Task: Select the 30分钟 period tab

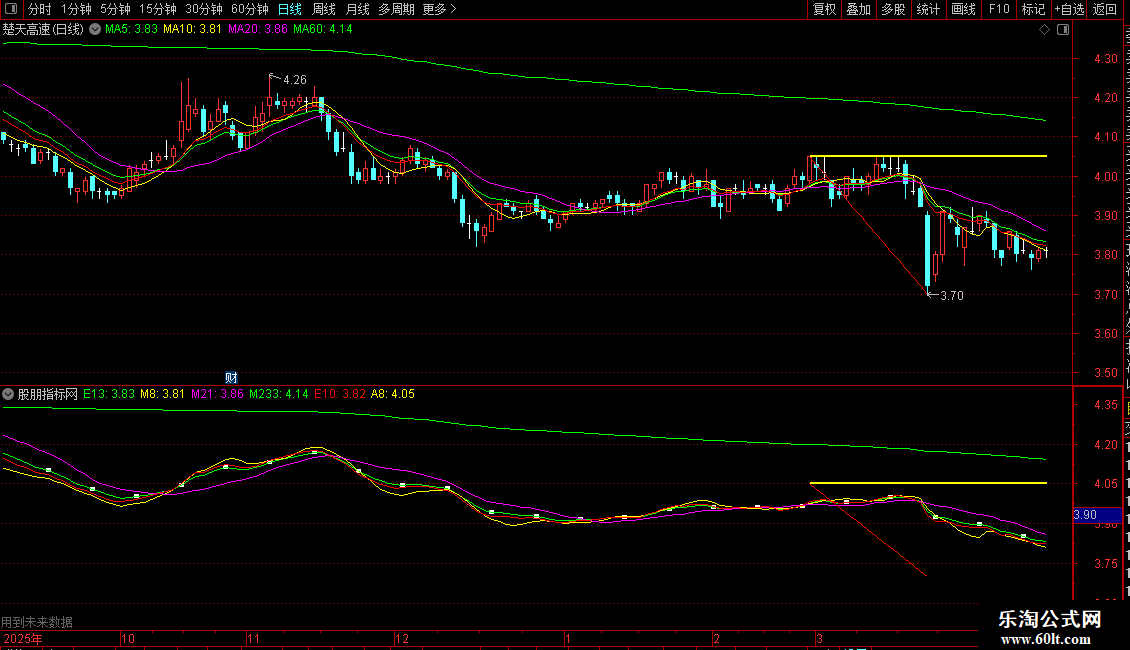Action: (x=204, y=9)
